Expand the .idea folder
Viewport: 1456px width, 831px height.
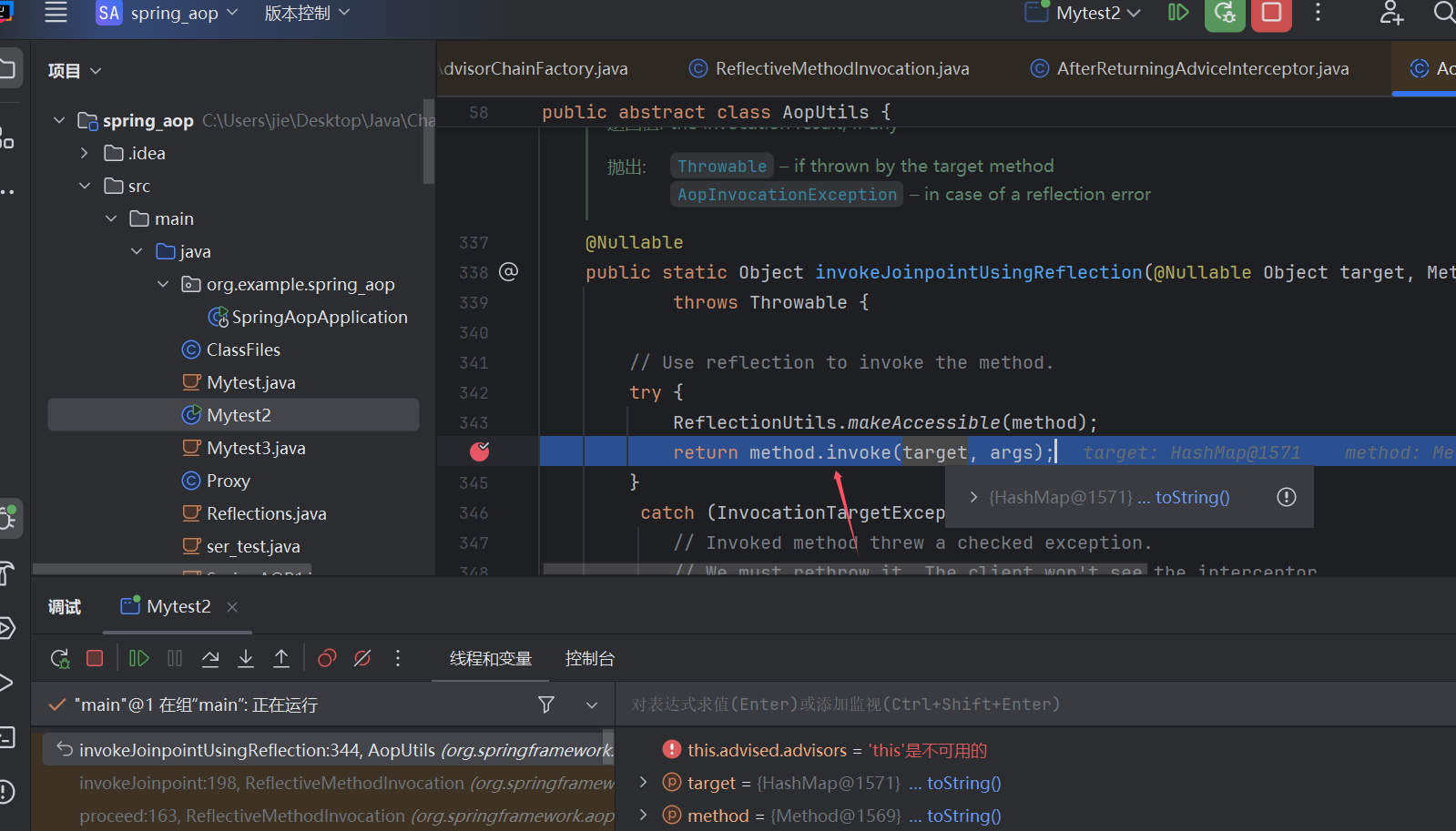(85, 153)
